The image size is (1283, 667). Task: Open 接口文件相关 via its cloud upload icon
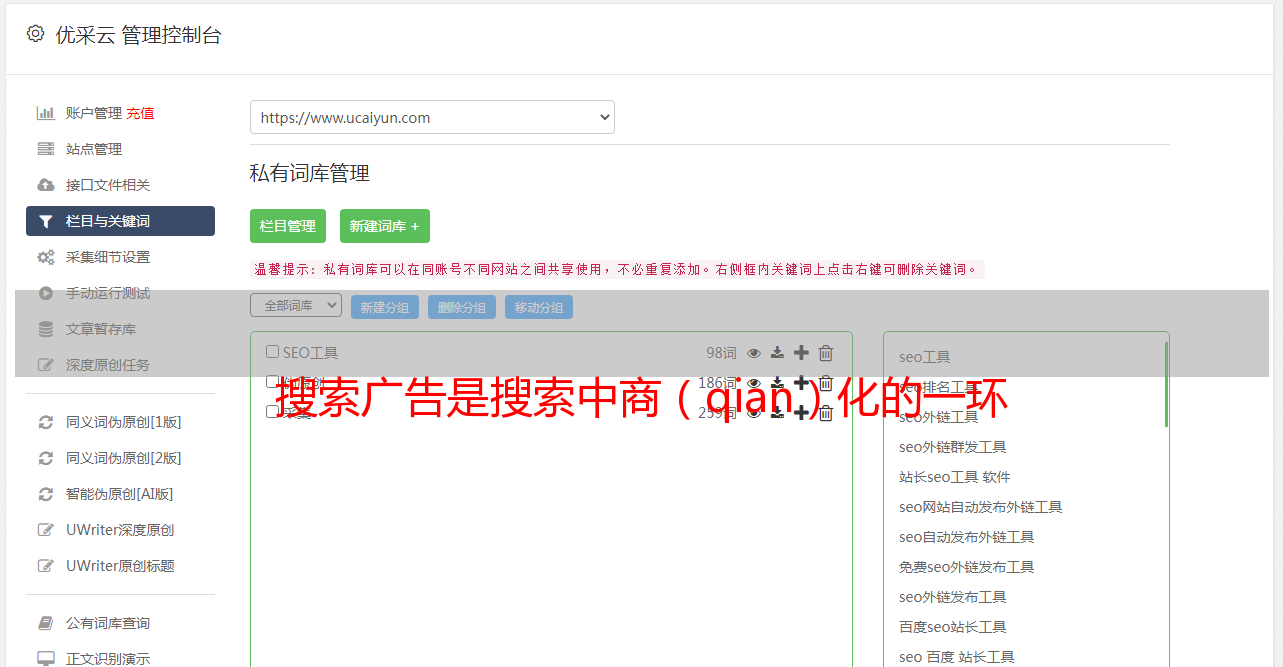coord(46,185)
